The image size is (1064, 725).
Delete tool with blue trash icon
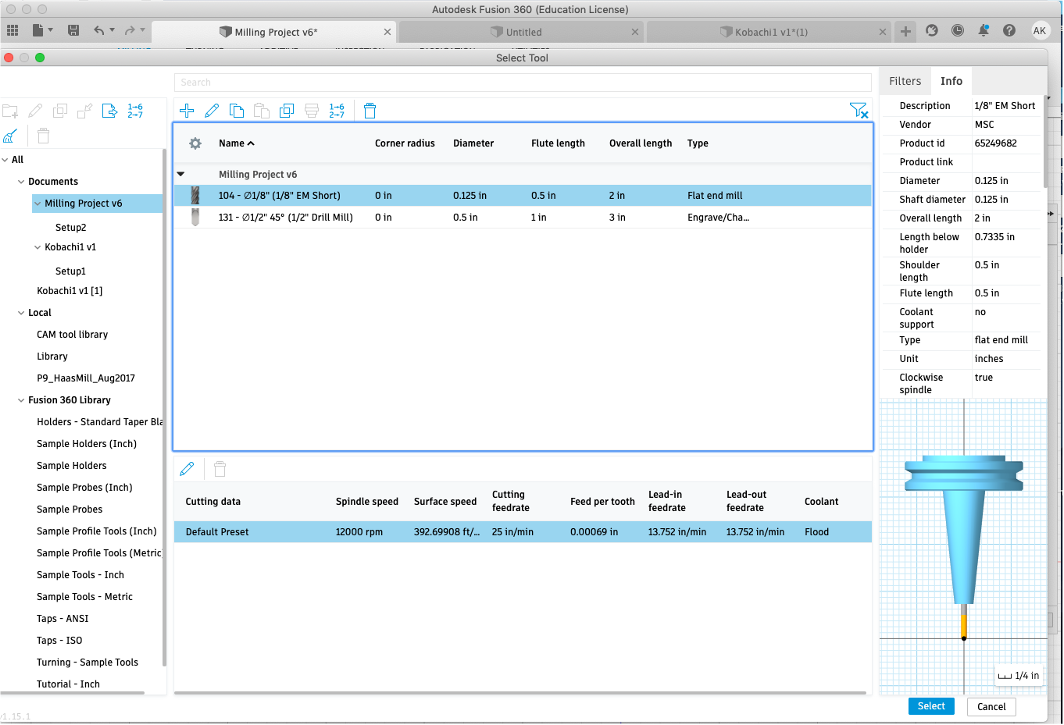coord(370,111)
